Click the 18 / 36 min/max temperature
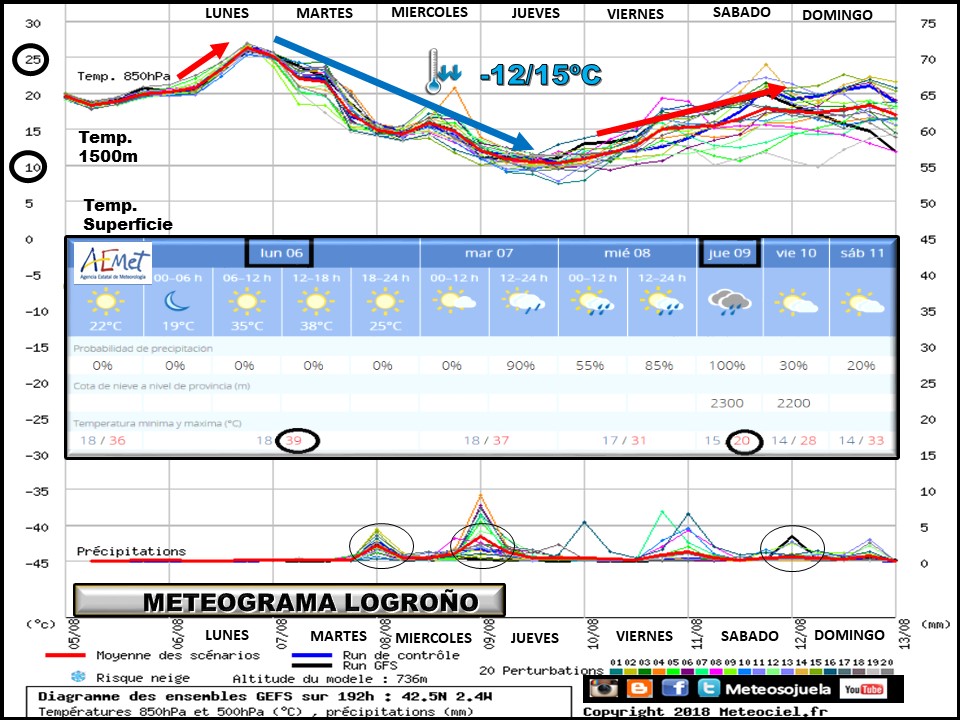Screen dimensions: 960x720 [x=102, y=440]
